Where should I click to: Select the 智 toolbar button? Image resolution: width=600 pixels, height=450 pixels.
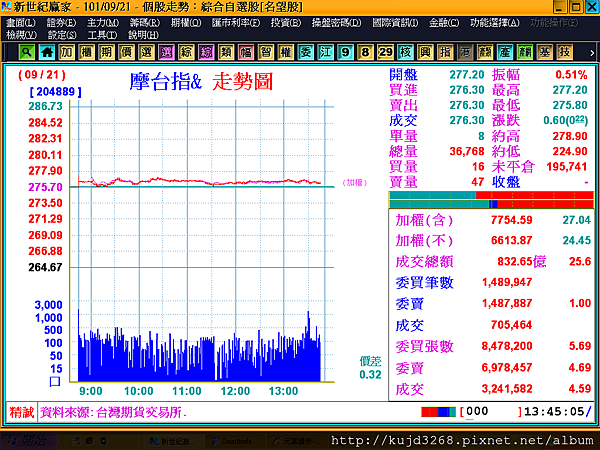click(x=266, y=52)
